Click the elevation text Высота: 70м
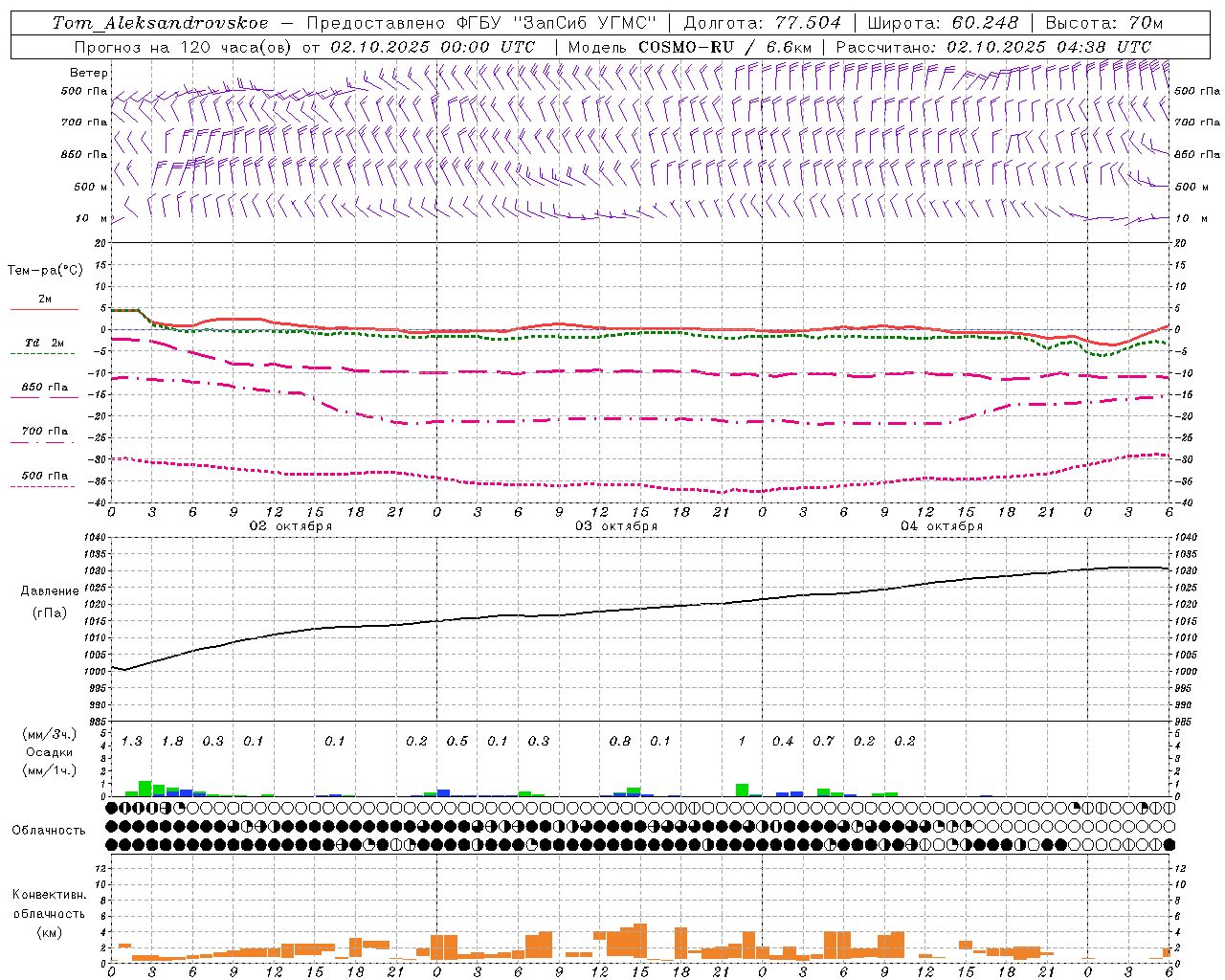1225x980 pixels. (x=1104, y=23)
